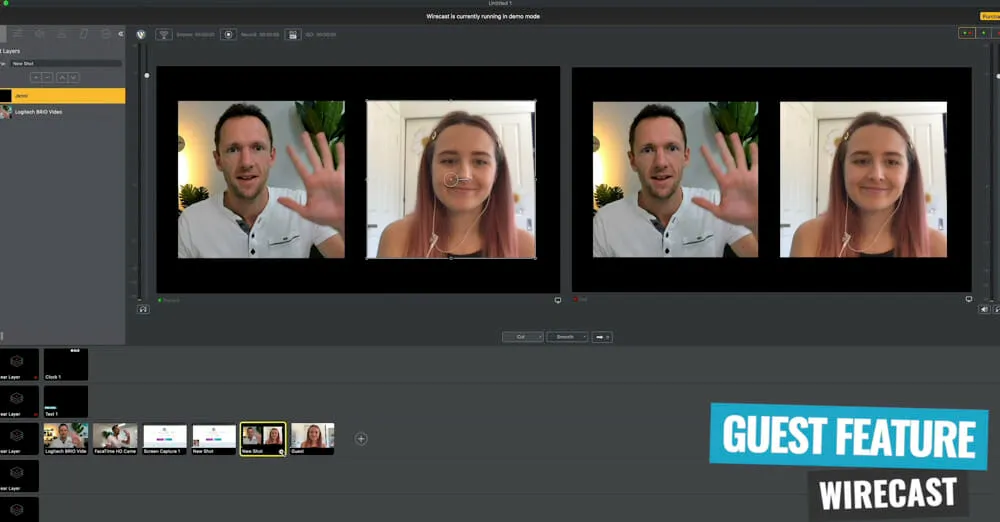Open the Smooth transition dropdown

point(567,337)
